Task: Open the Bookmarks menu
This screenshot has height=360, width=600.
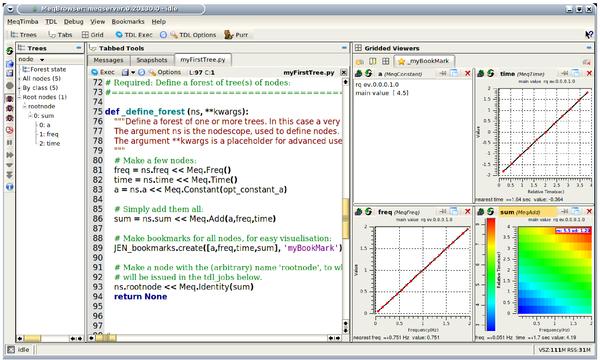Action: tap(128, 21)
